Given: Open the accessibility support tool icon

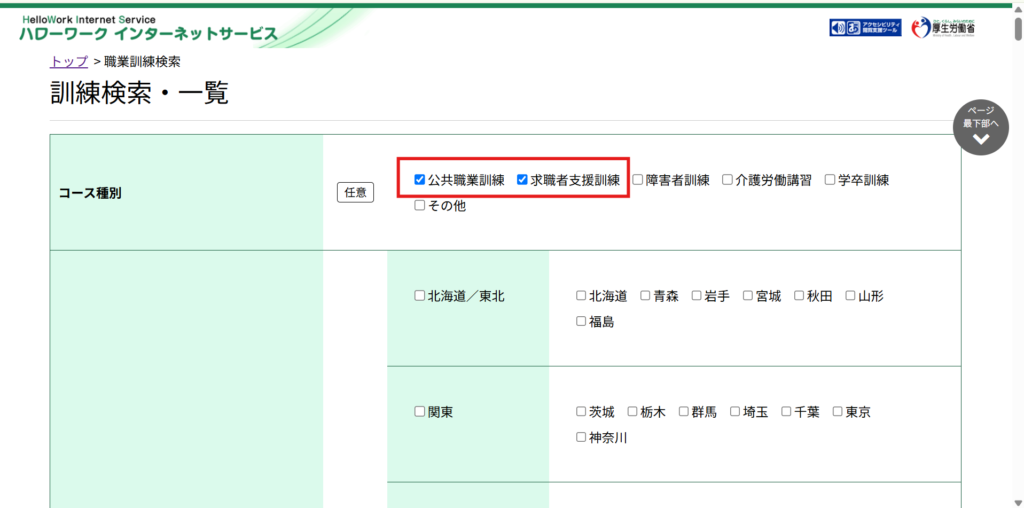Looking at the screenshot, I should tap(865, 27).
